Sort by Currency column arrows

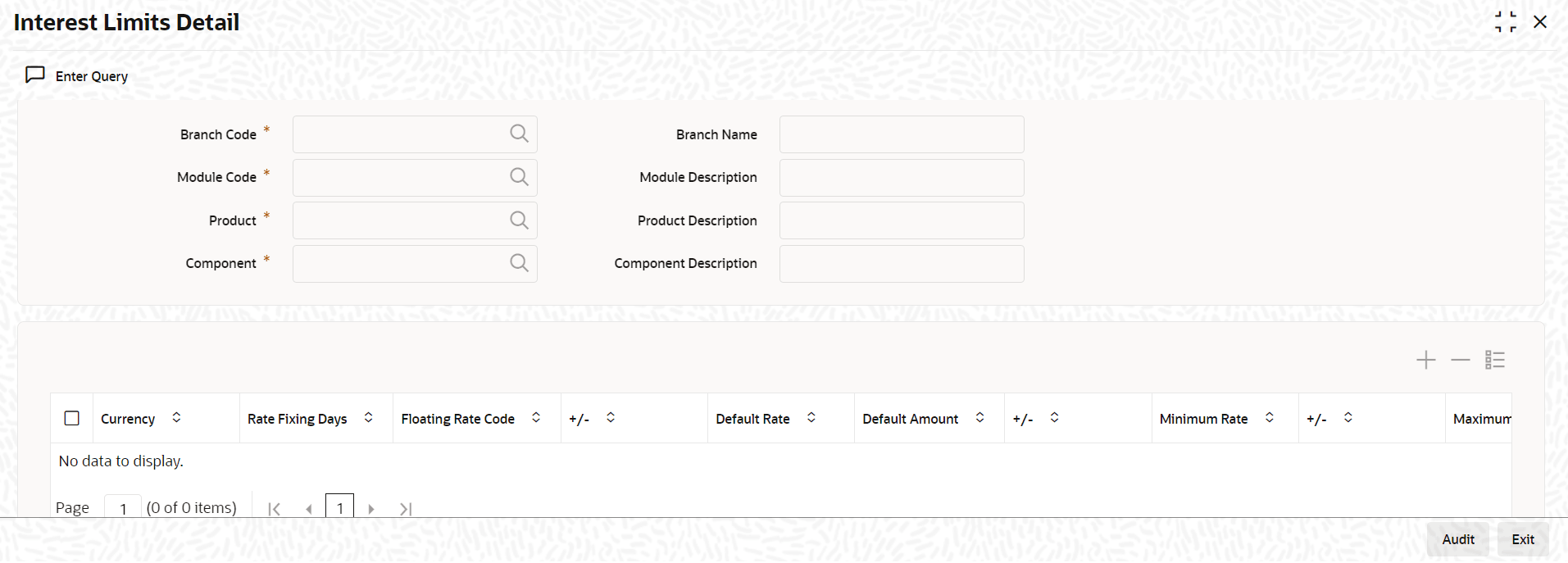176,418
